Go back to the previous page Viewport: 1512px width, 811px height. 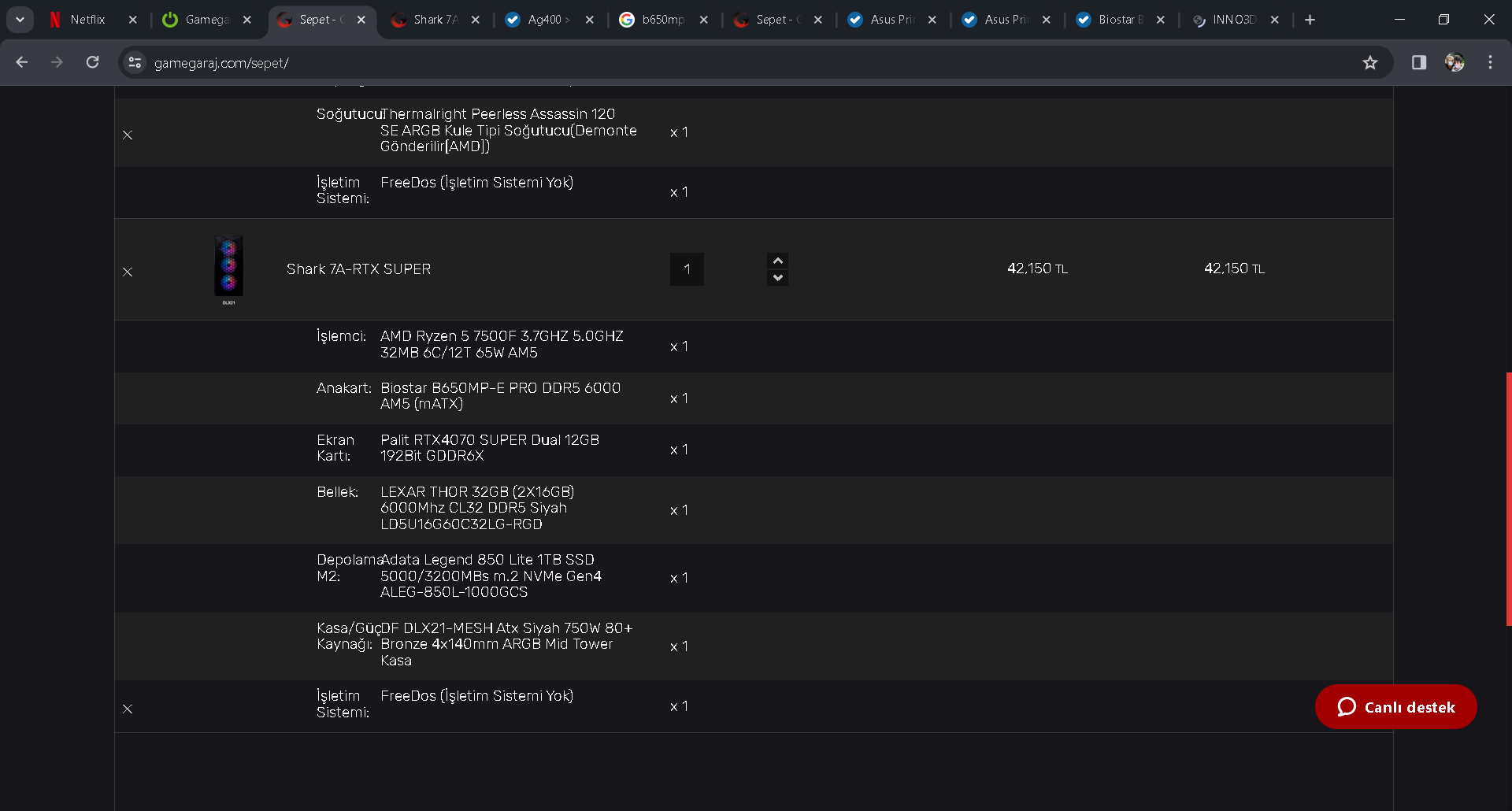coord(22,62)
